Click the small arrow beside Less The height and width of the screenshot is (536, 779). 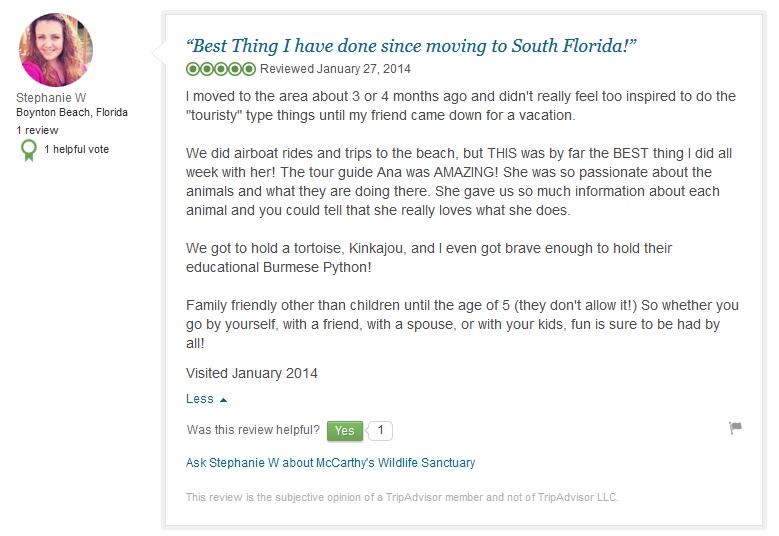[x=223, y=400]
